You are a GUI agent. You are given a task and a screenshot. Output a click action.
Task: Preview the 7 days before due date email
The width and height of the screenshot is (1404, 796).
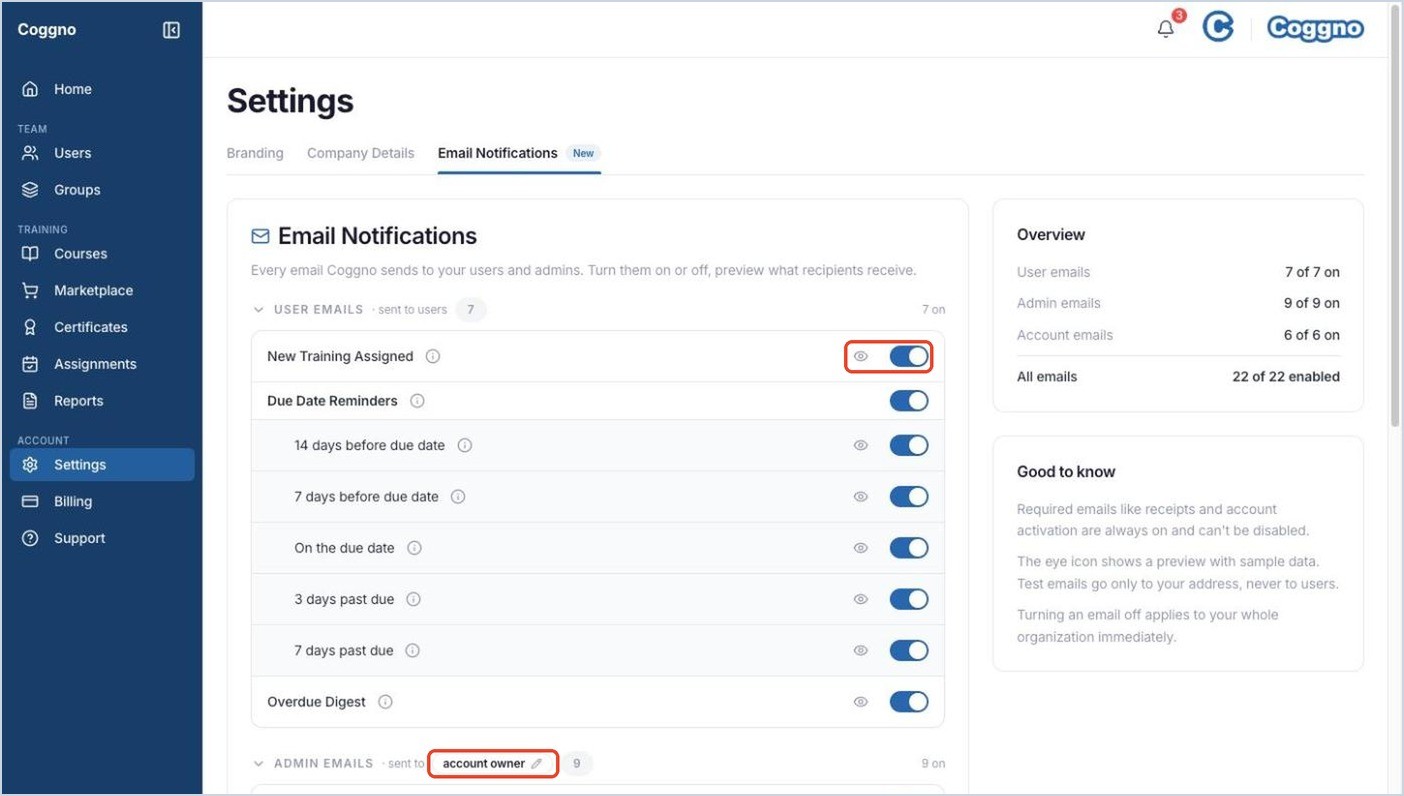coord(860,496)
